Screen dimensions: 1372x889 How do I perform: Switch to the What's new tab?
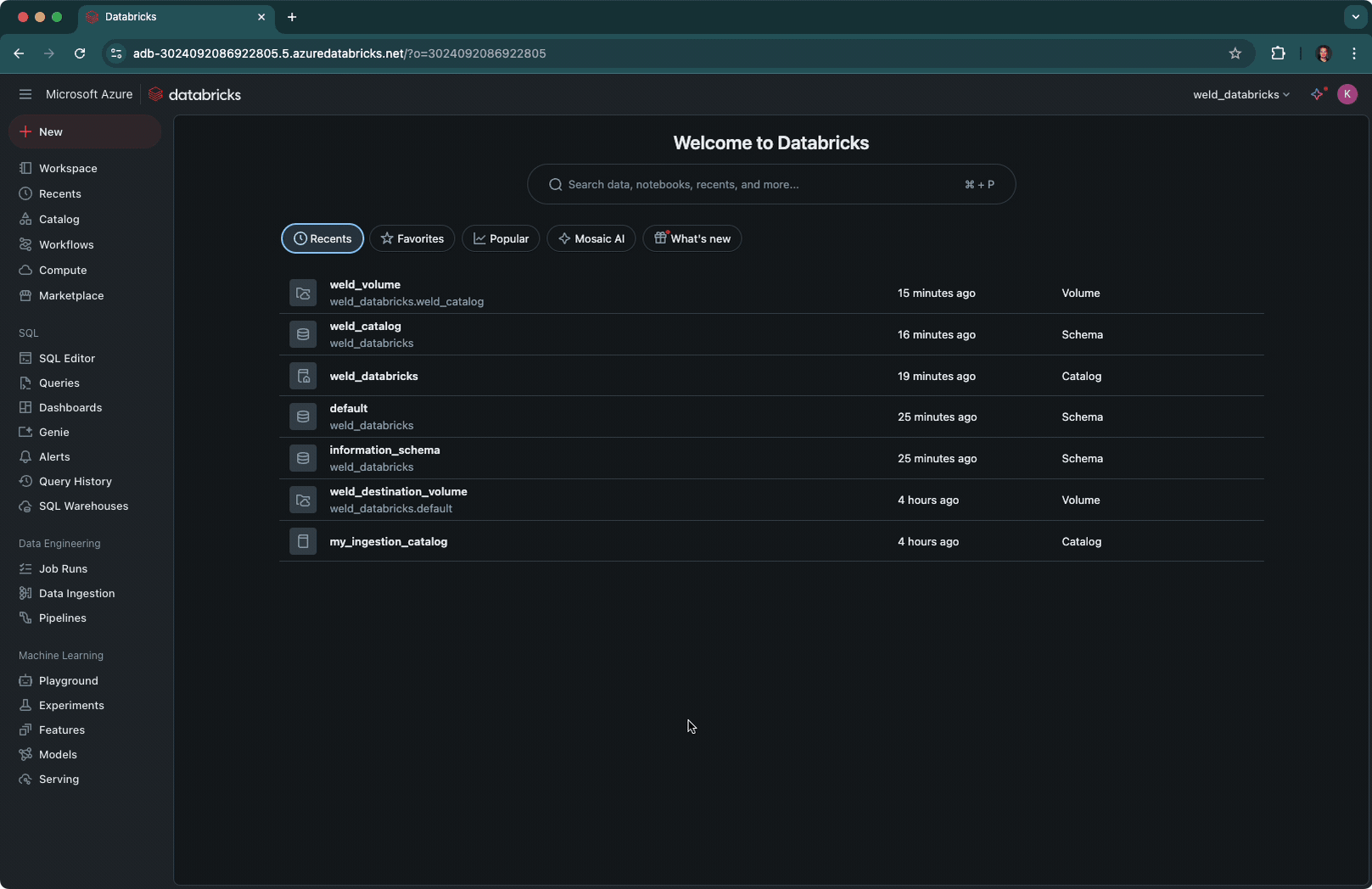coord(692,238)
